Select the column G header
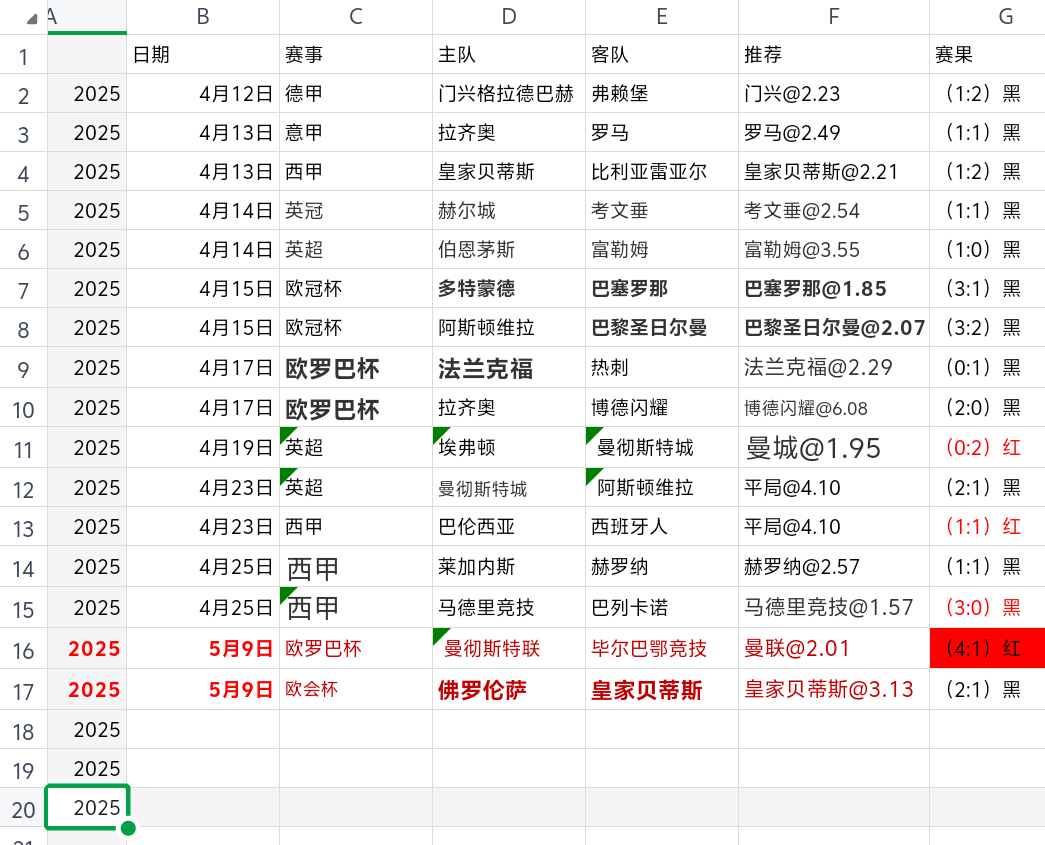The image size is (1045, 845). click(x=1007, y=15)
